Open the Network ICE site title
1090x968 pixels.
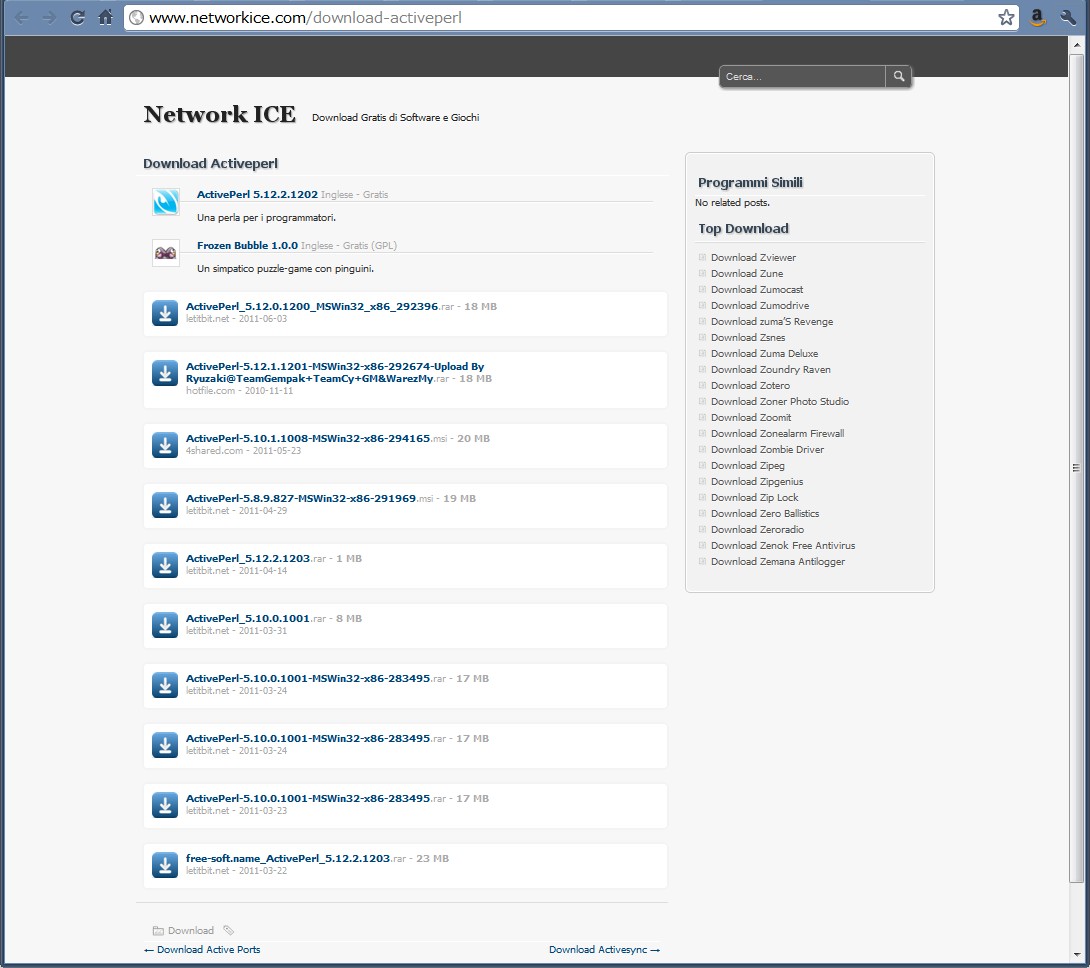click(x=220, y=114)
